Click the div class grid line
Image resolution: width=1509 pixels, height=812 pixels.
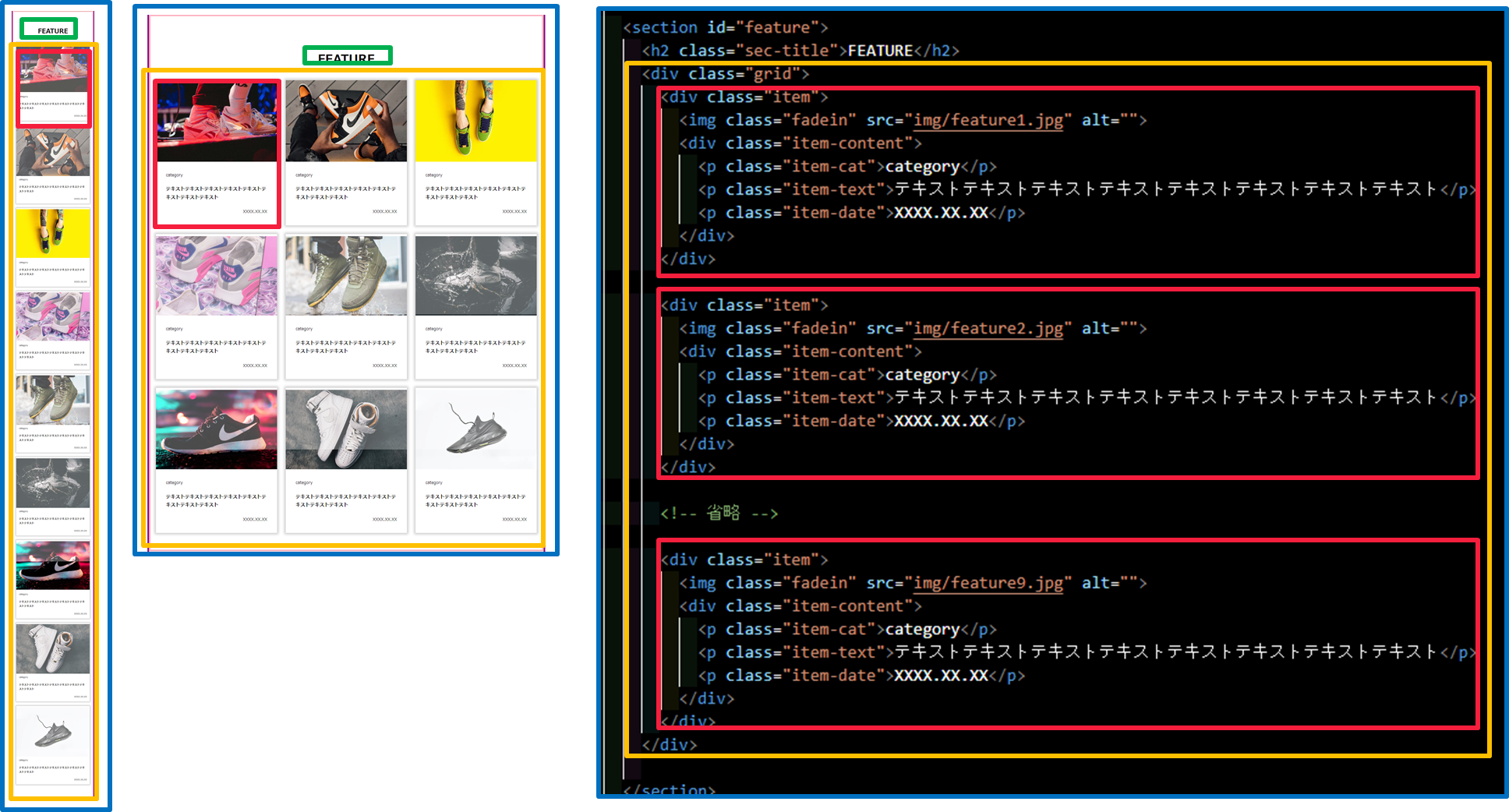pos(725,74)
